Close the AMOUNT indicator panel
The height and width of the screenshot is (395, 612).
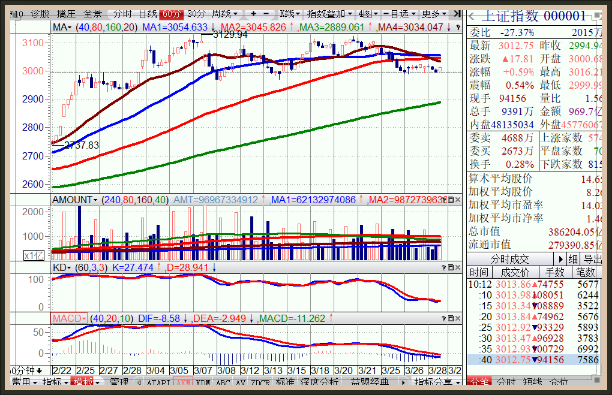click(457, 200)
